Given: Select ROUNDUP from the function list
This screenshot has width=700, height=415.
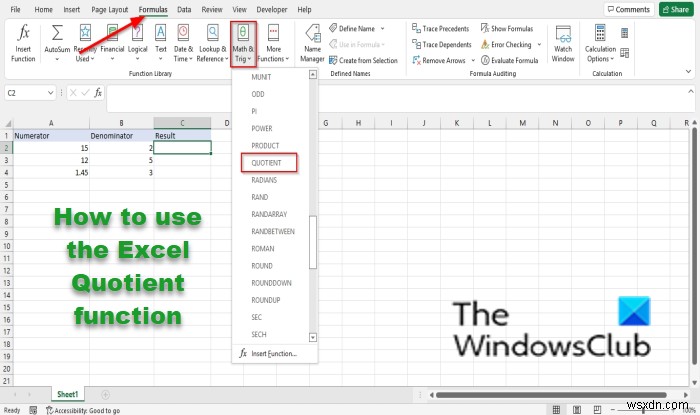Looking at the screenshot, I should [x=266, y=300].
